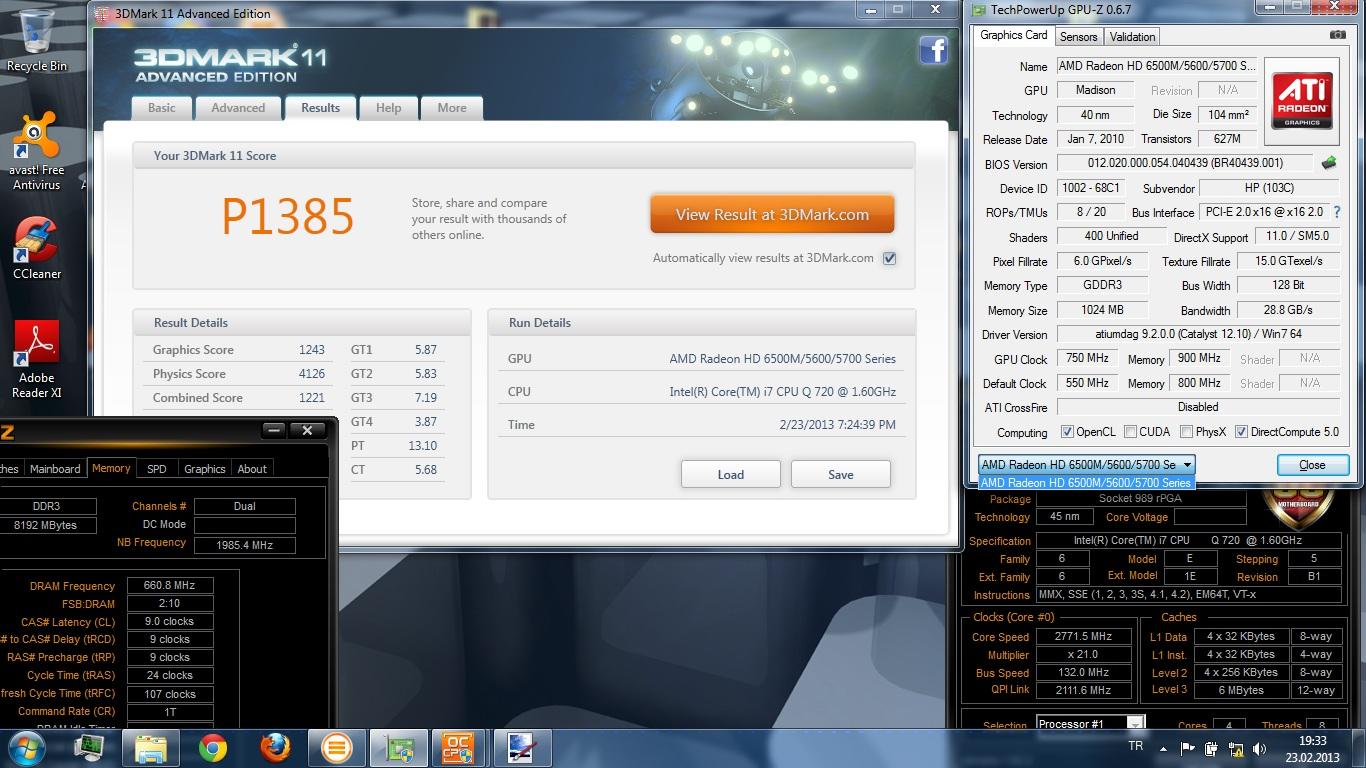Click the BIOS Version field in GPU-Z
1366x768 pixels.
click(x=1185, y=163)
